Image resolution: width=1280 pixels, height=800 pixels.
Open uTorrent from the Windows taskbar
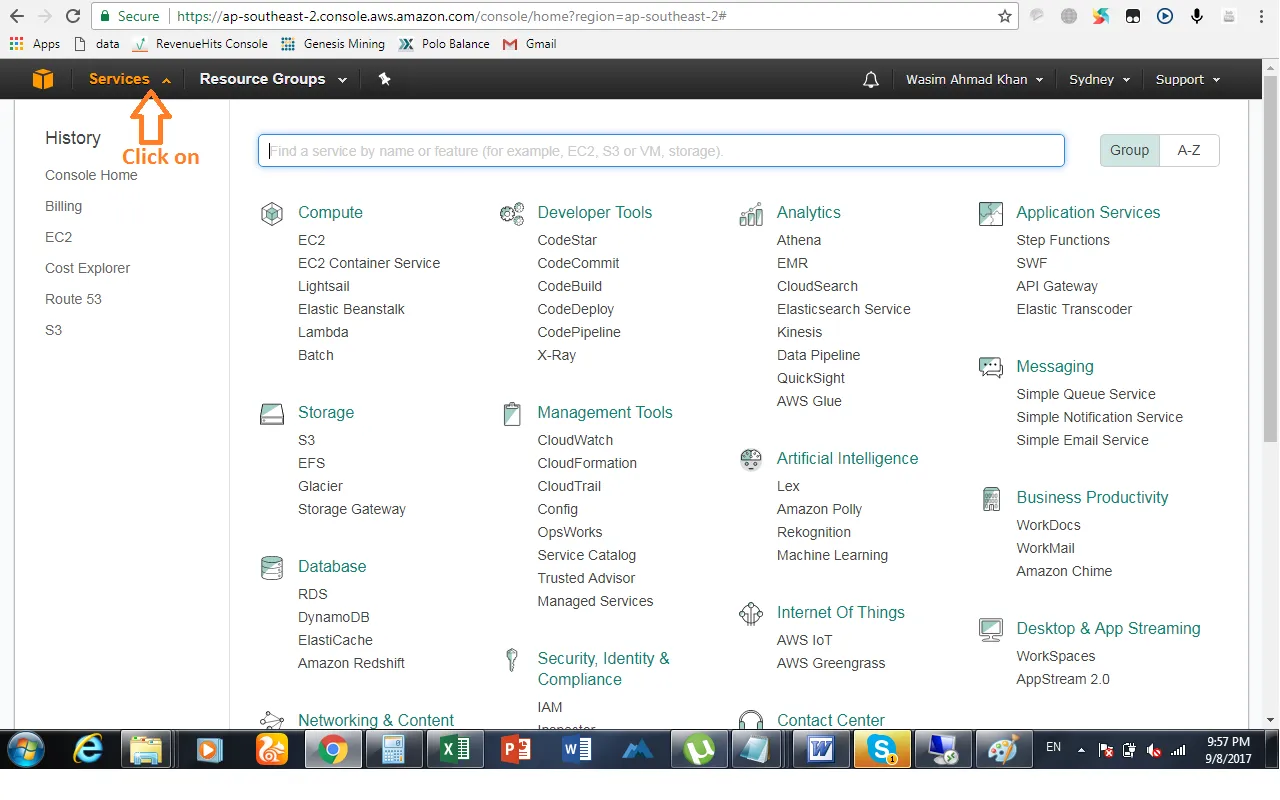point(699,749)
